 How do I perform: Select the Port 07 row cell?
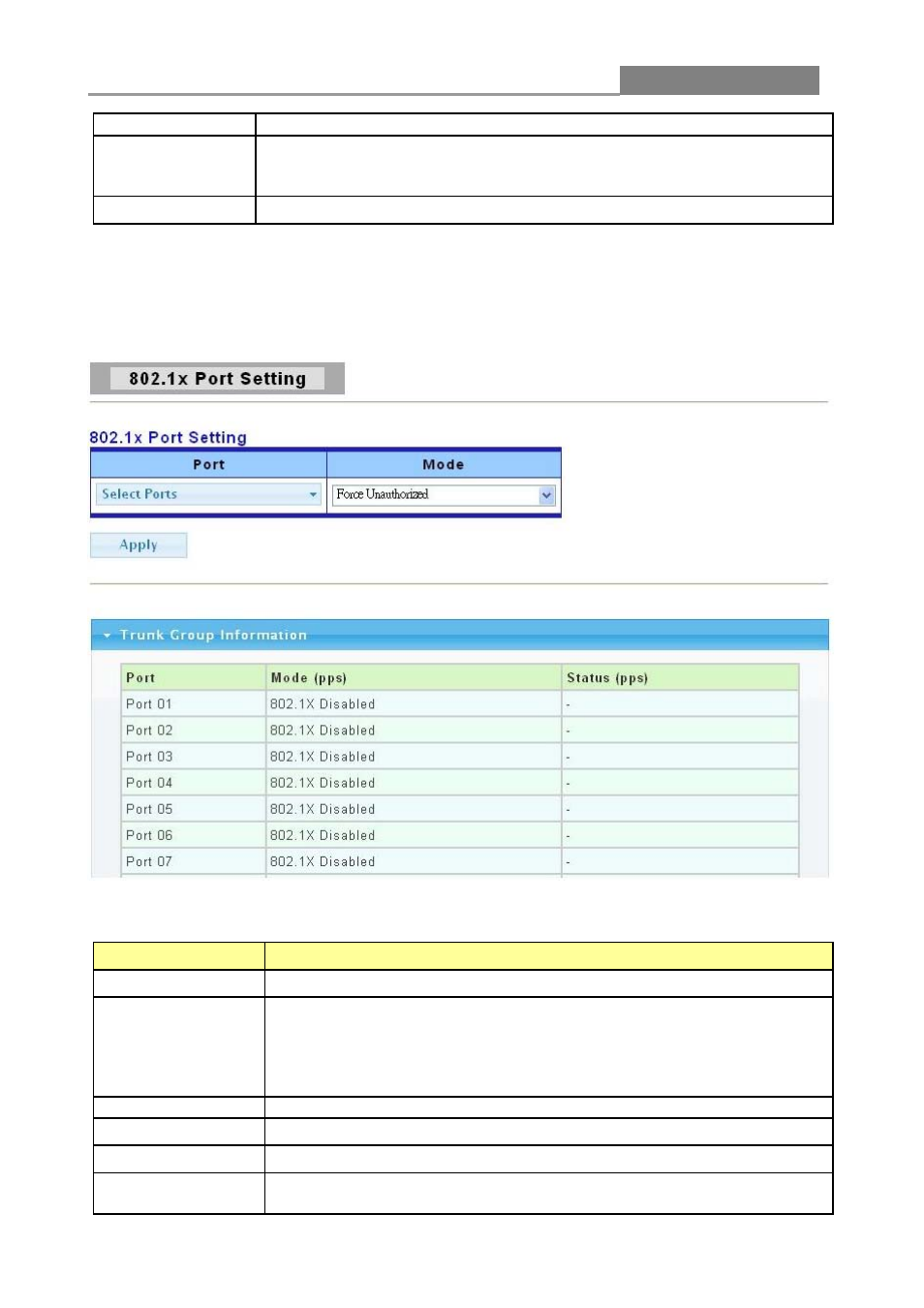(194, 861)
